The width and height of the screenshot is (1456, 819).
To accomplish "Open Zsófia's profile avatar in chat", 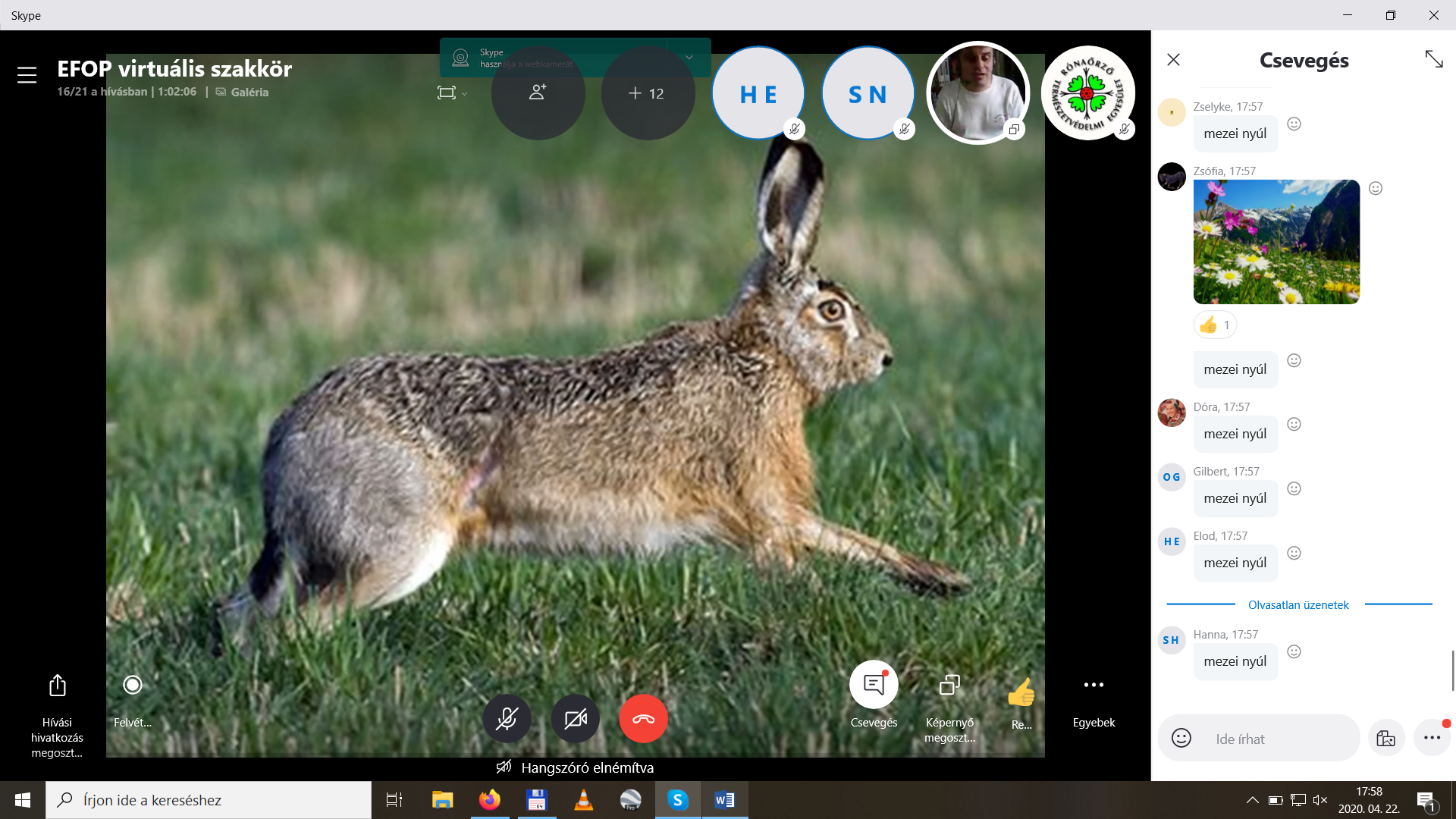I will click(x=1172, y=177).
